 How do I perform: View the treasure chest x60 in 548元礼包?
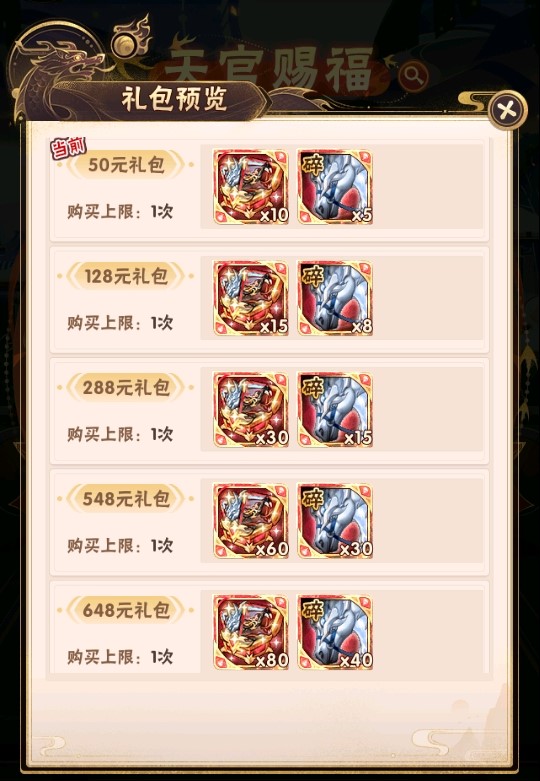(251, 521)
